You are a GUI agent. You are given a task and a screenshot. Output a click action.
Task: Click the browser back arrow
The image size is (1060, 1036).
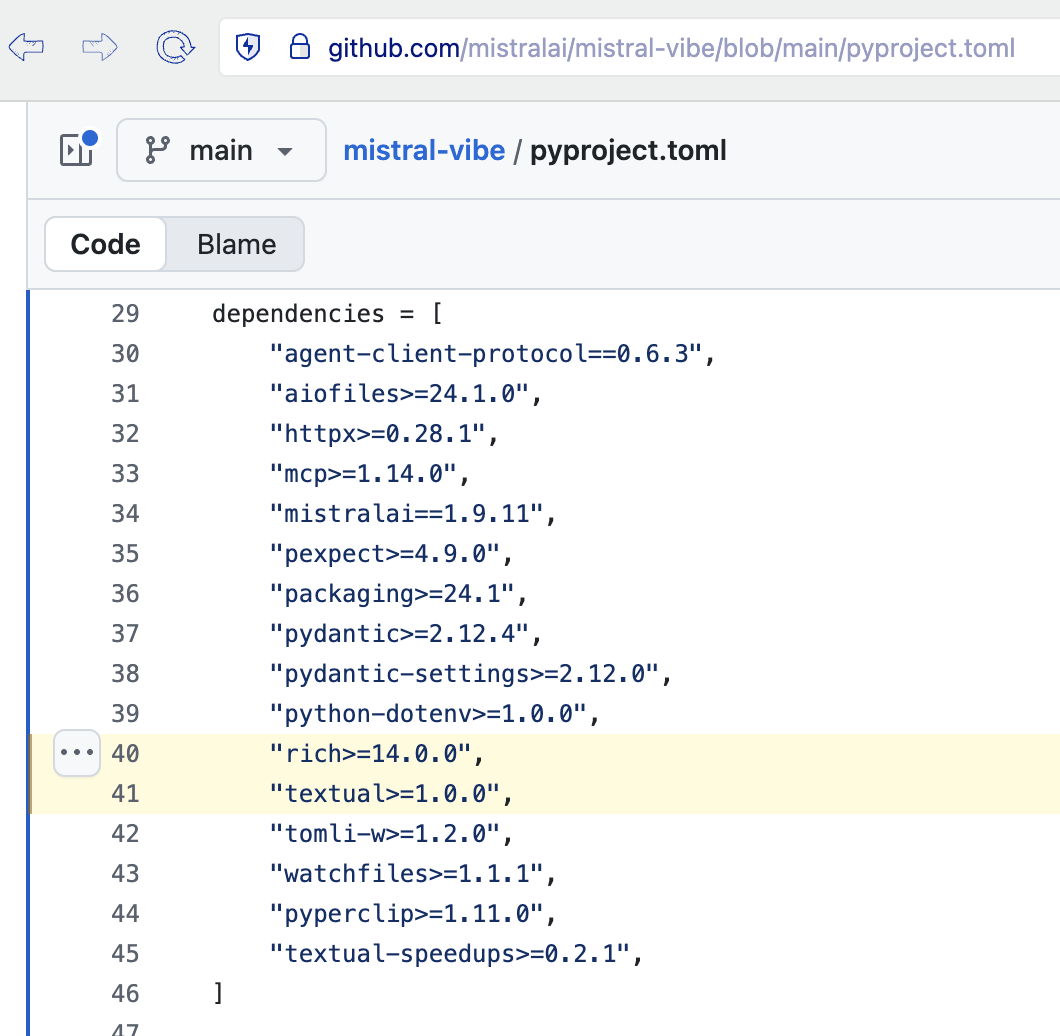[27, 47]
